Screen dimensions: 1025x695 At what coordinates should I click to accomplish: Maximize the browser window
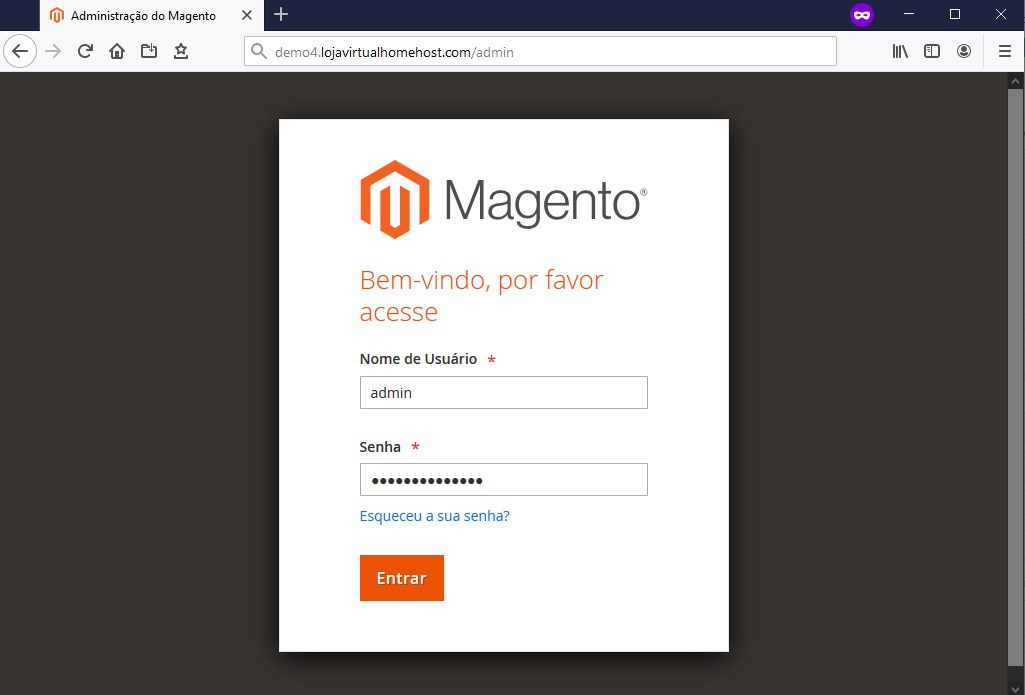pos(955,14)
